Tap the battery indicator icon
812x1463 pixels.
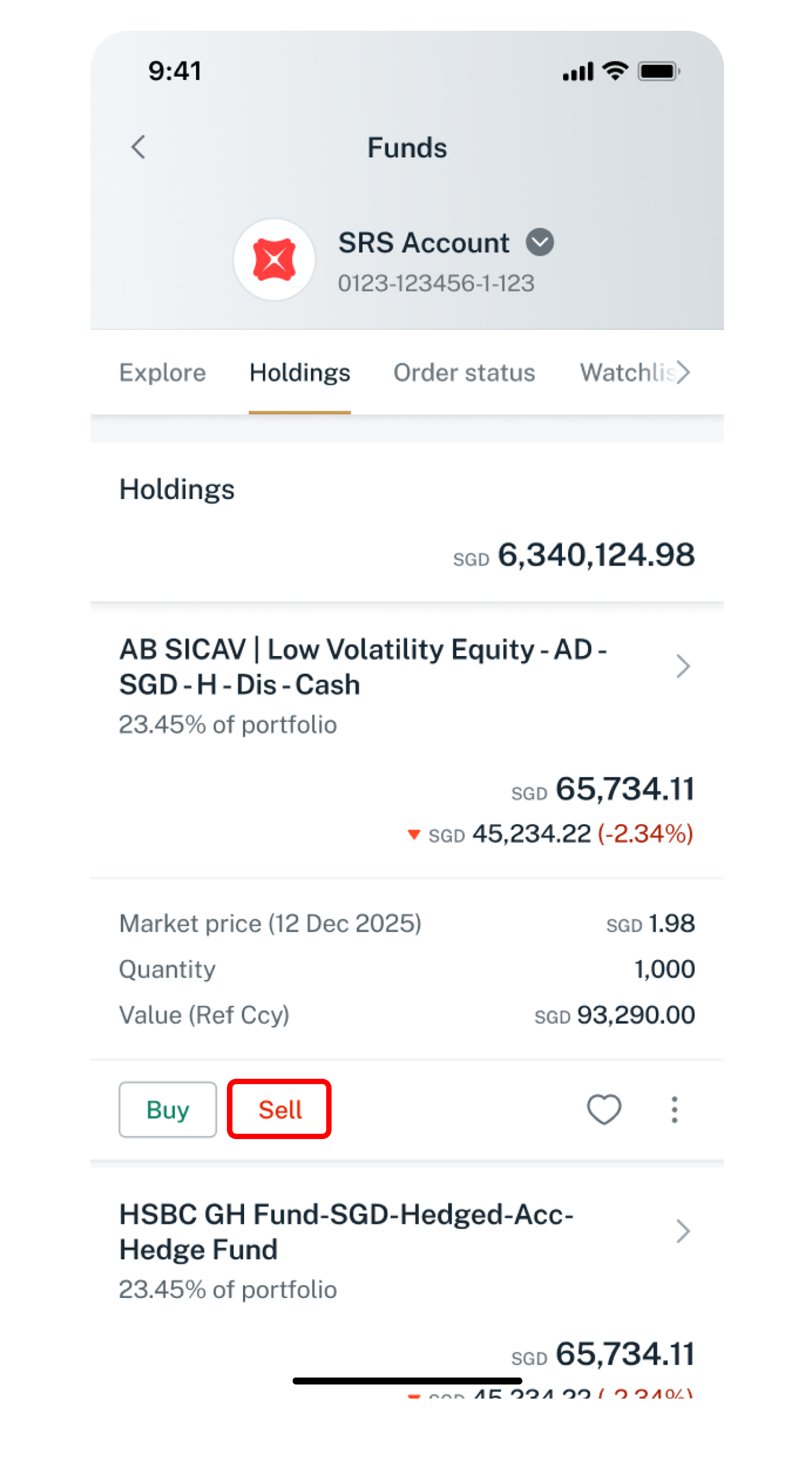click(658, 72)
